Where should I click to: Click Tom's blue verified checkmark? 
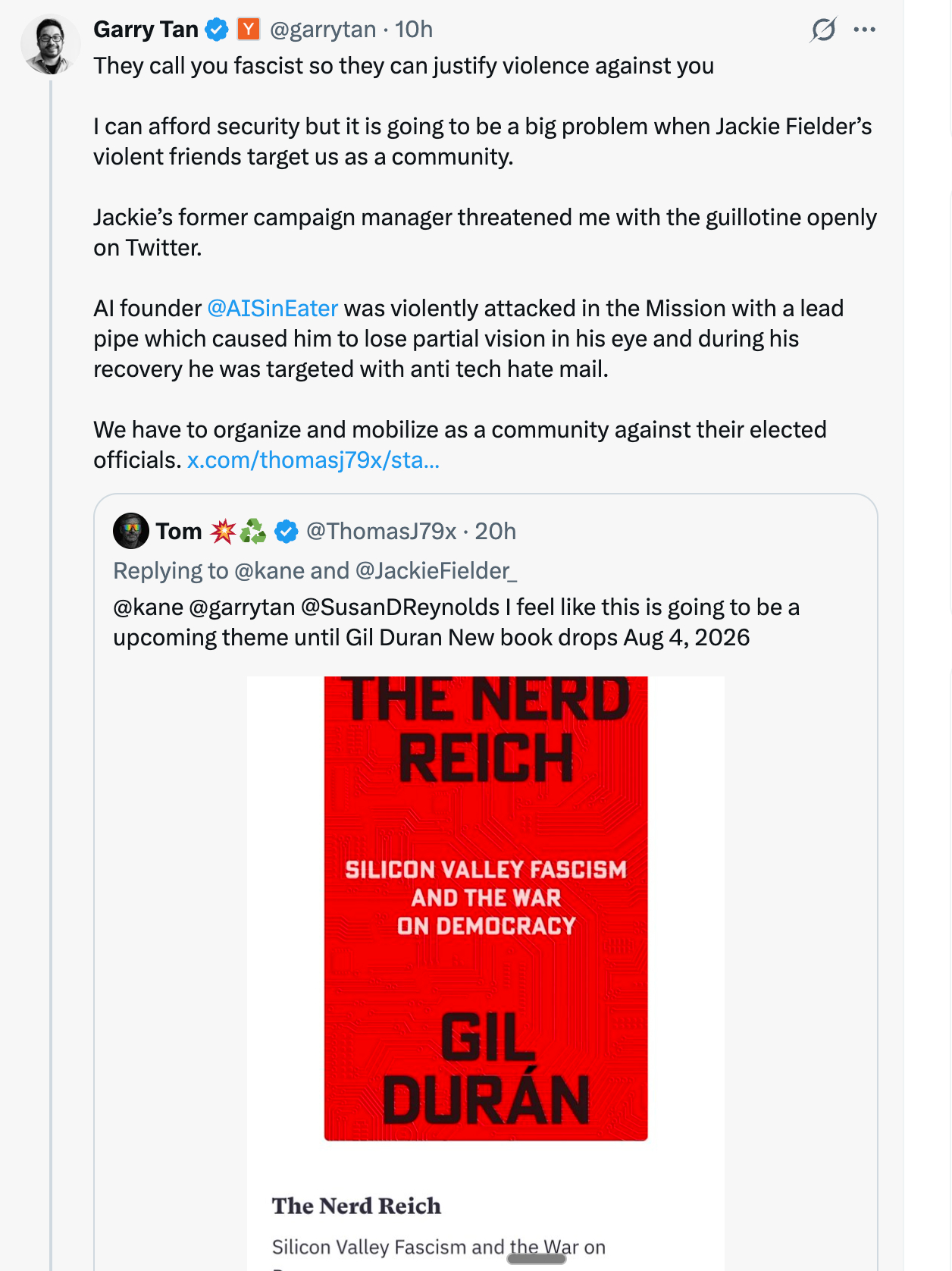tap(286, 532)
